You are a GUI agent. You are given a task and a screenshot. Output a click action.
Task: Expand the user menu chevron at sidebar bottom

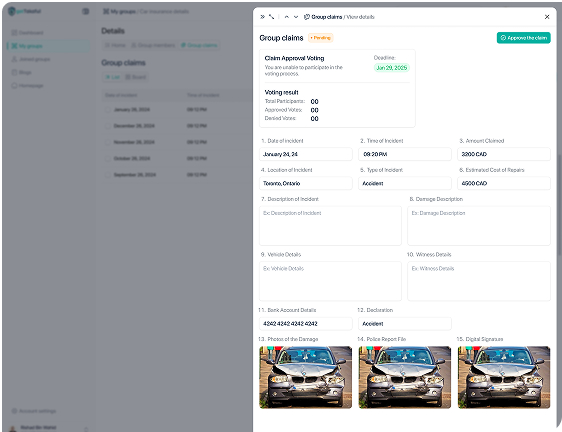coord(86,428)
